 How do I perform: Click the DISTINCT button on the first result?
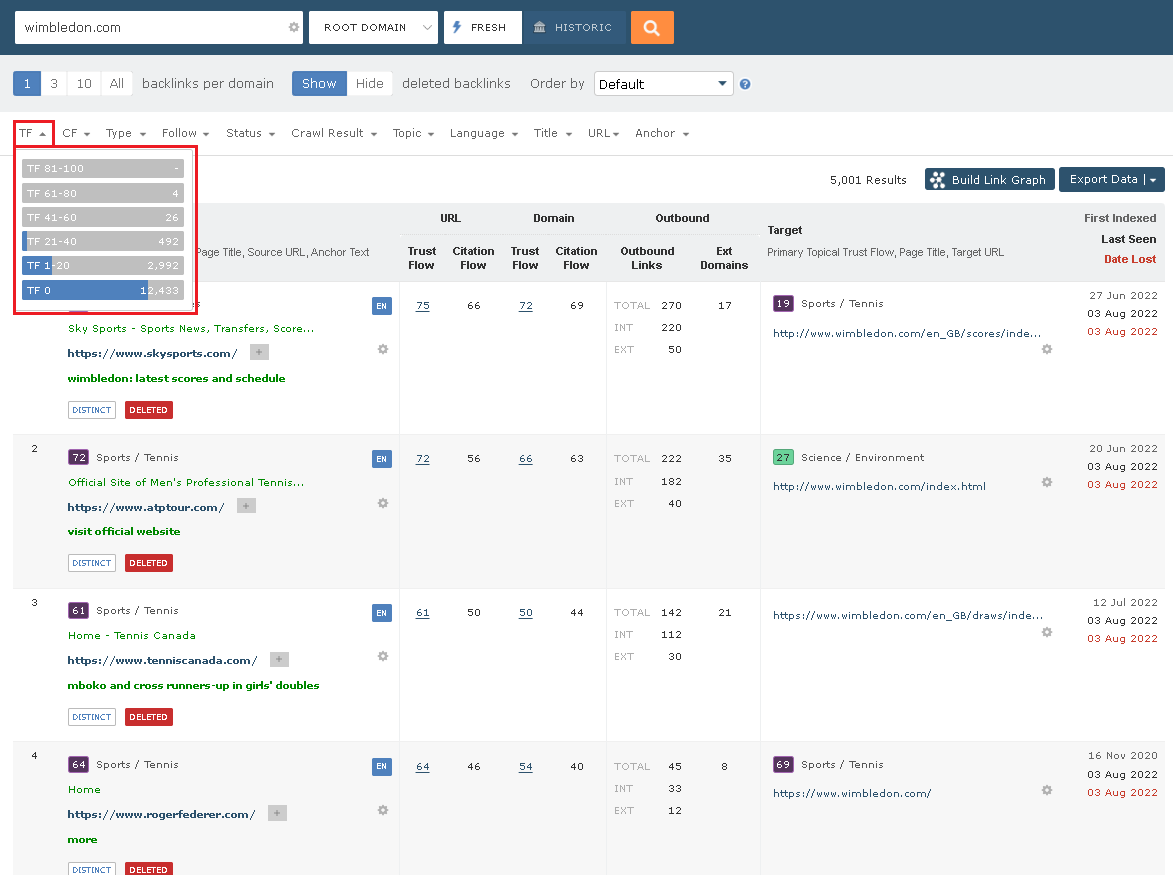[91, 409]
